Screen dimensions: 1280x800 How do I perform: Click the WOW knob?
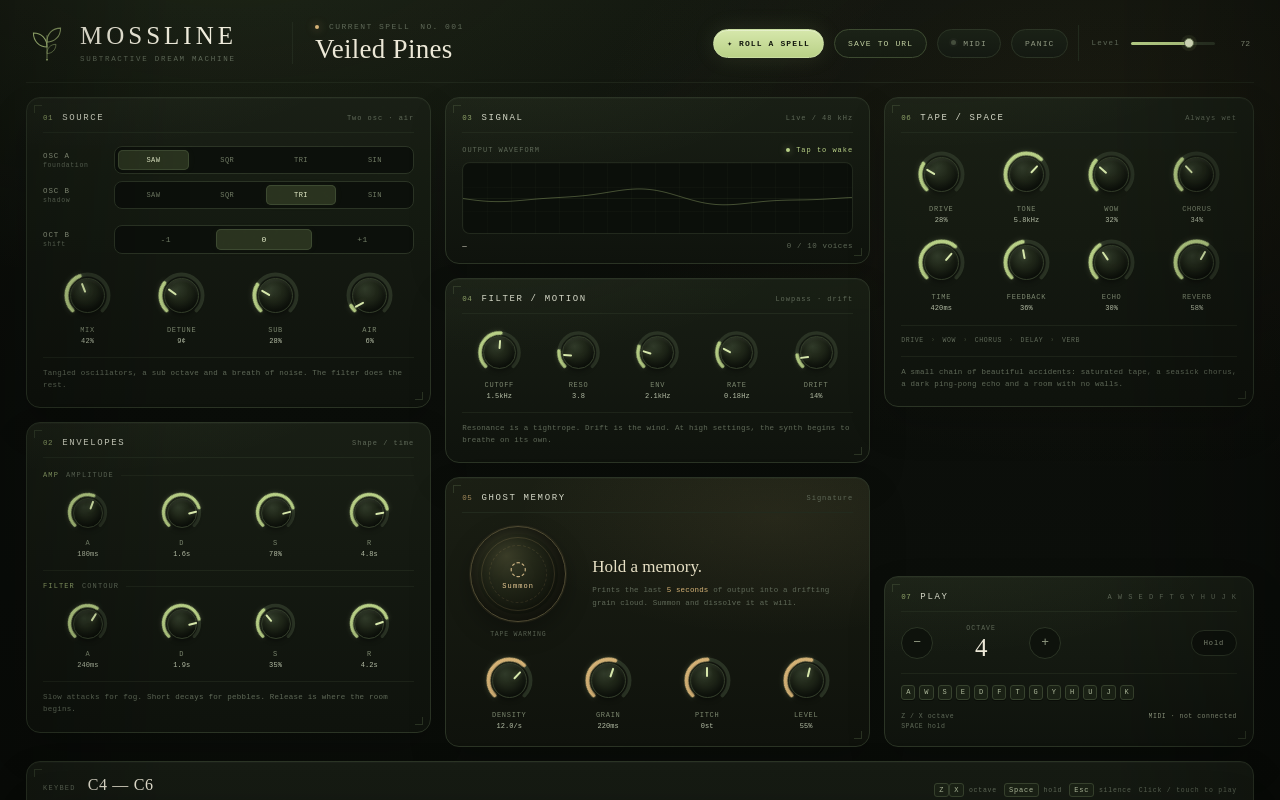[x=1111, y=174]
